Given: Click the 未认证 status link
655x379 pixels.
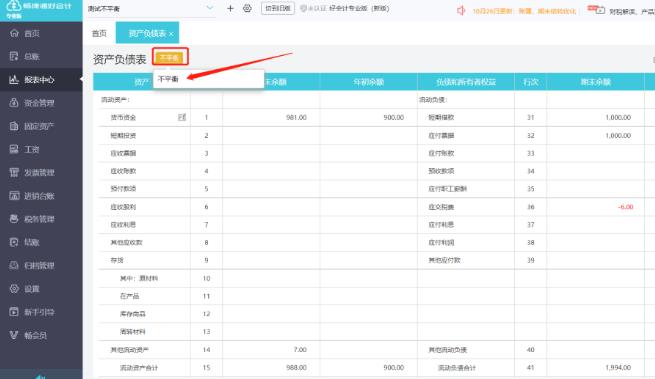Looking at the screenshot, I should (x=313, y=8).
